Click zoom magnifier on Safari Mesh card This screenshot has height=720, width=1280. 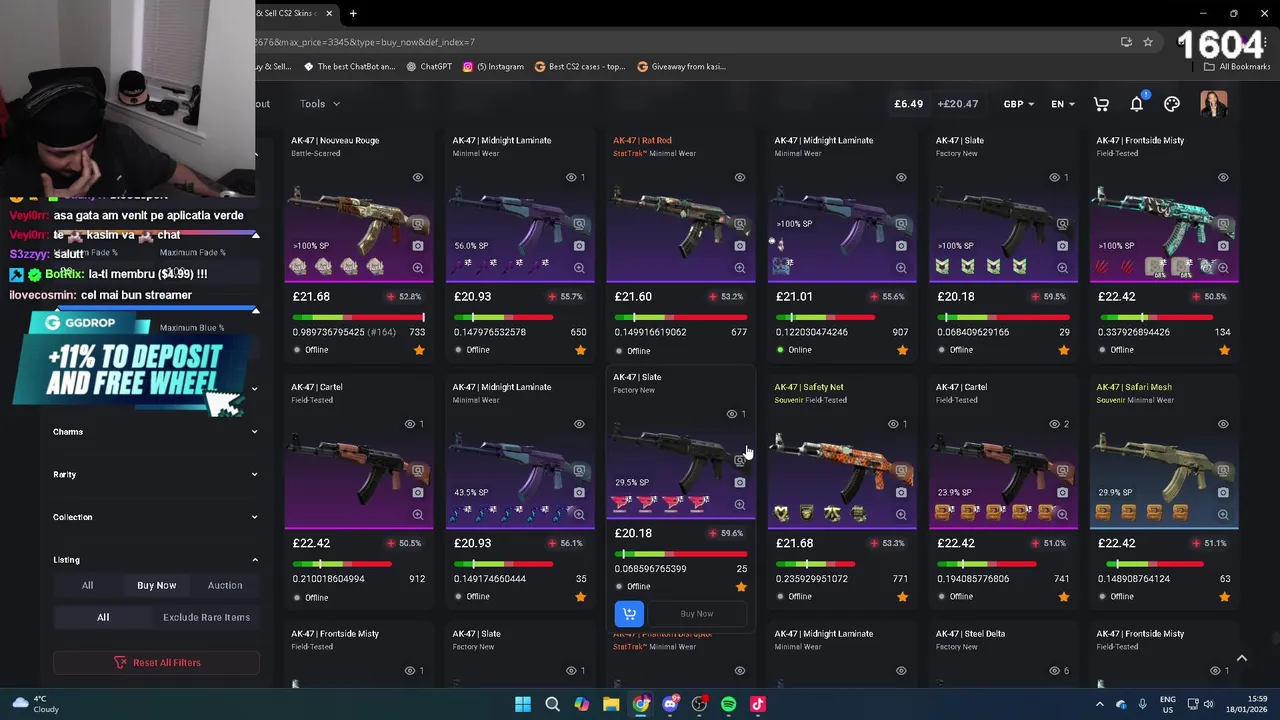[x=1223, y=515]
